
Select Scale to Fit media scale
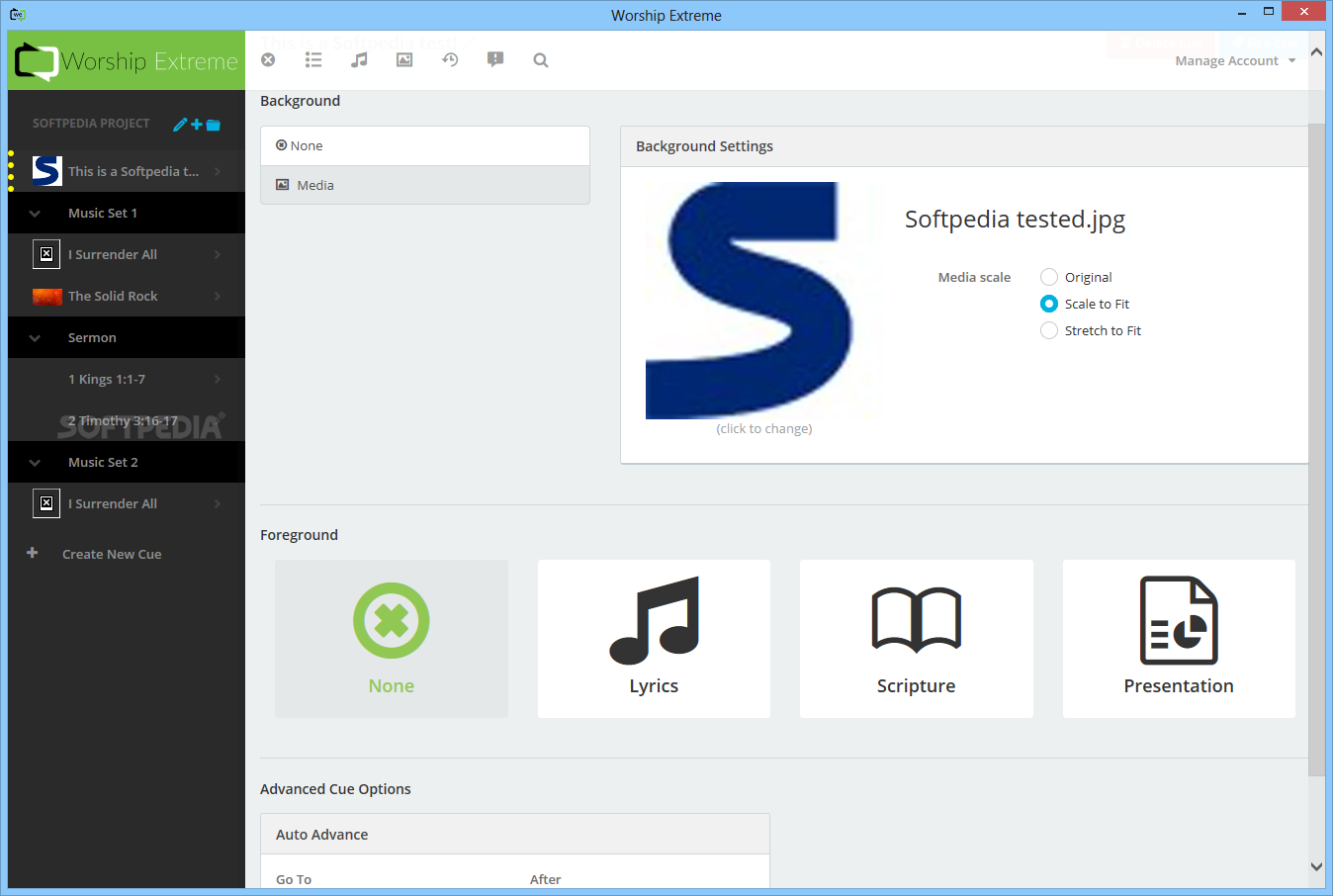tap(1049, 304)
